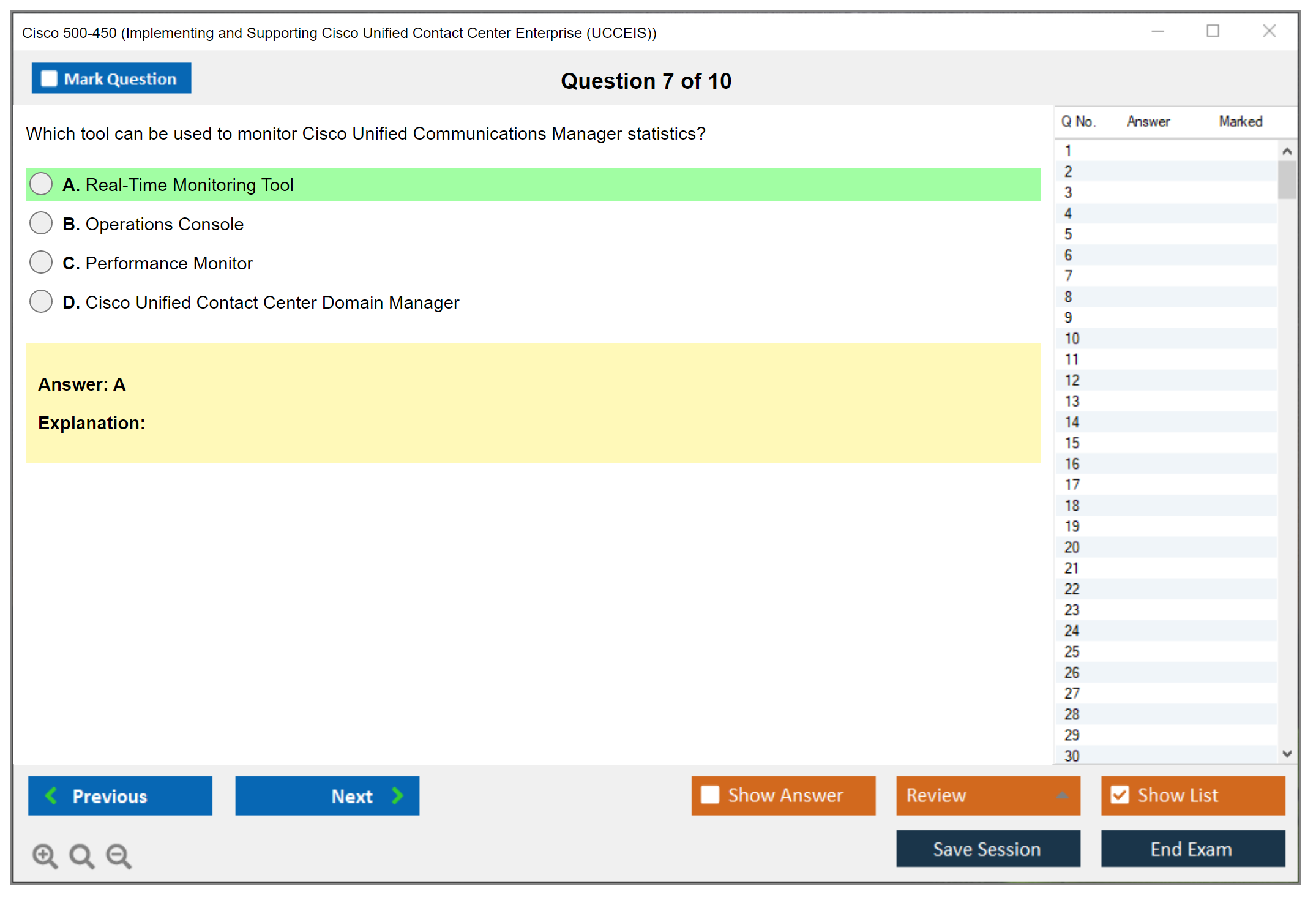Uncheck the Show List checkbox
1316x900 pixels.
[x=1120, y=795]
